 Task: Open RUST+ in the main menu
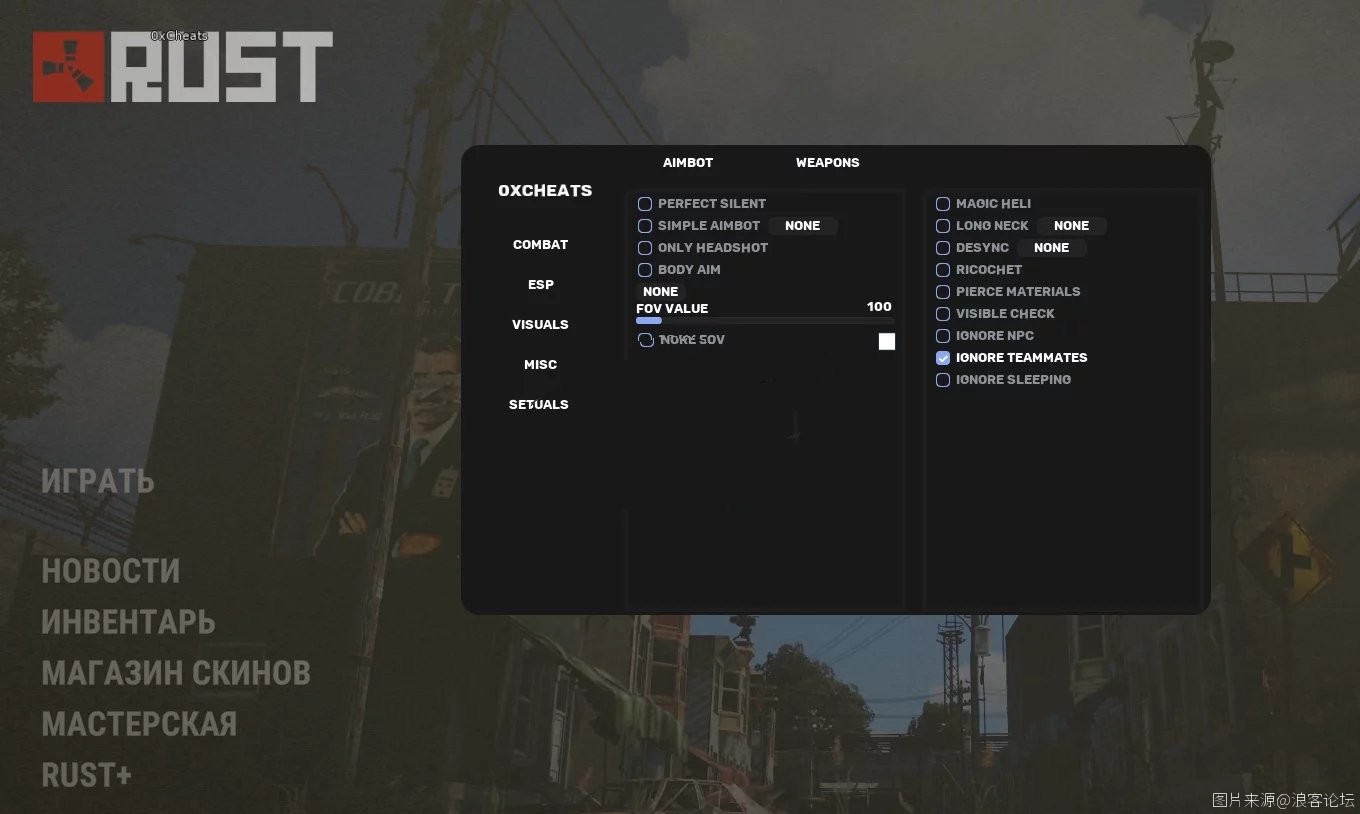(x=87, y=775)
